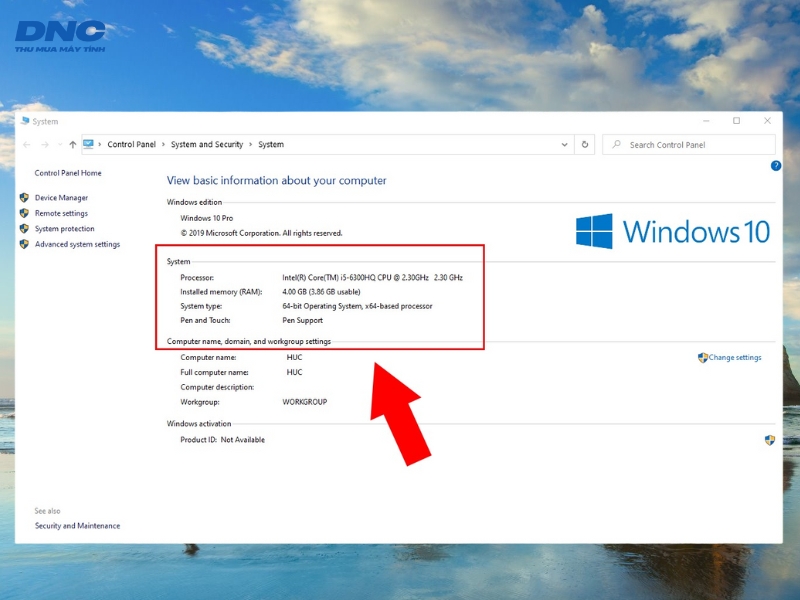
Task: Open Device Manager from the sidebar
Action: pyautogui.click(x=61, y=197)
